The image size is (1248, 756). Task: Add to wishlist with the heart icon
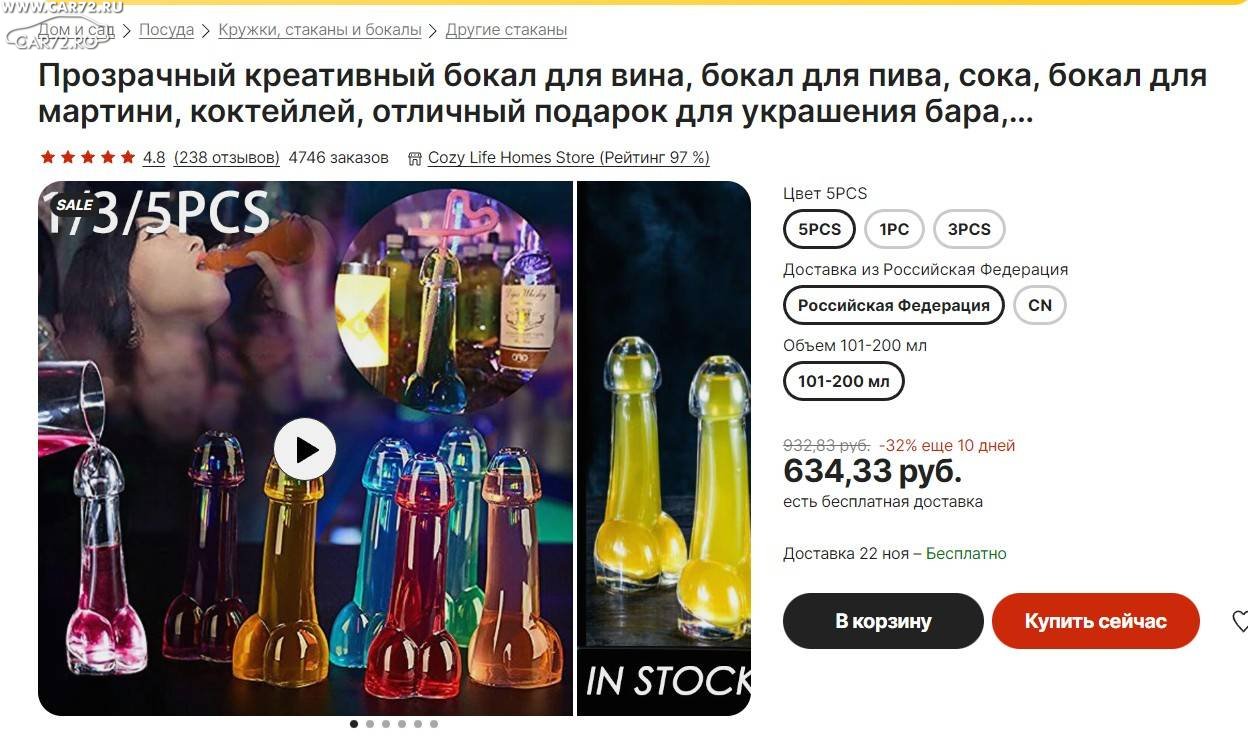1240,621
